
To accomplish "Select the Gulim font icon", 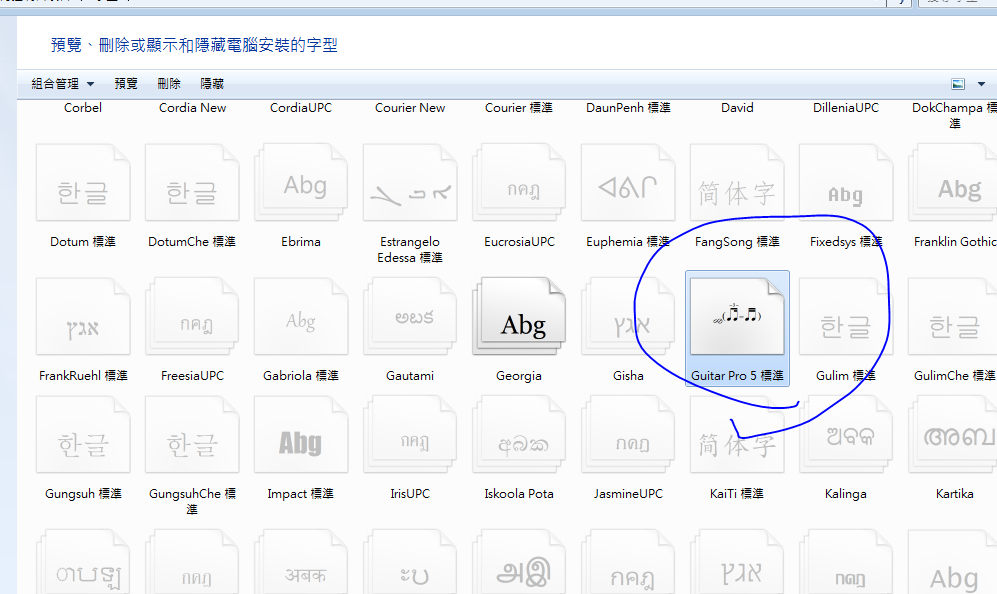I will 846,316.
